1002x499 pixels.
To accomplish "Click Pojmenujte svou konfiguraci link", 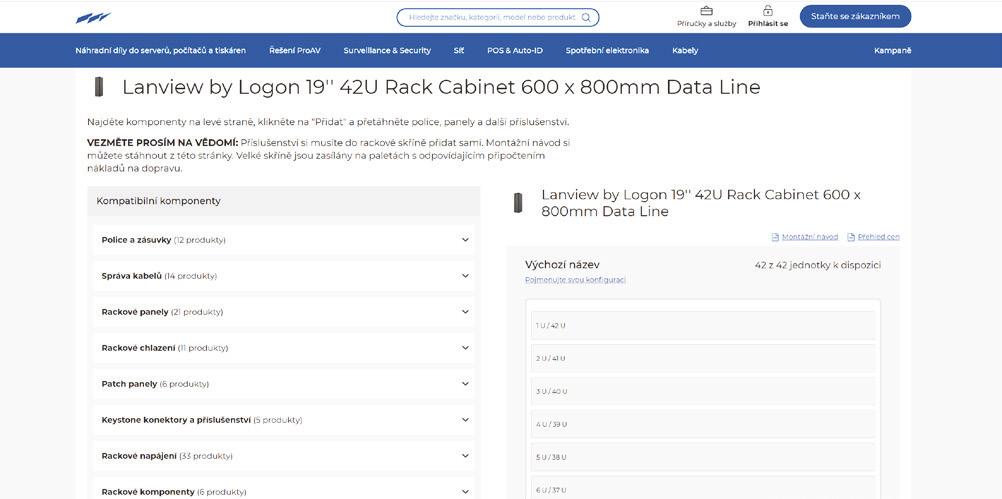I will click(x=575, y=280).
